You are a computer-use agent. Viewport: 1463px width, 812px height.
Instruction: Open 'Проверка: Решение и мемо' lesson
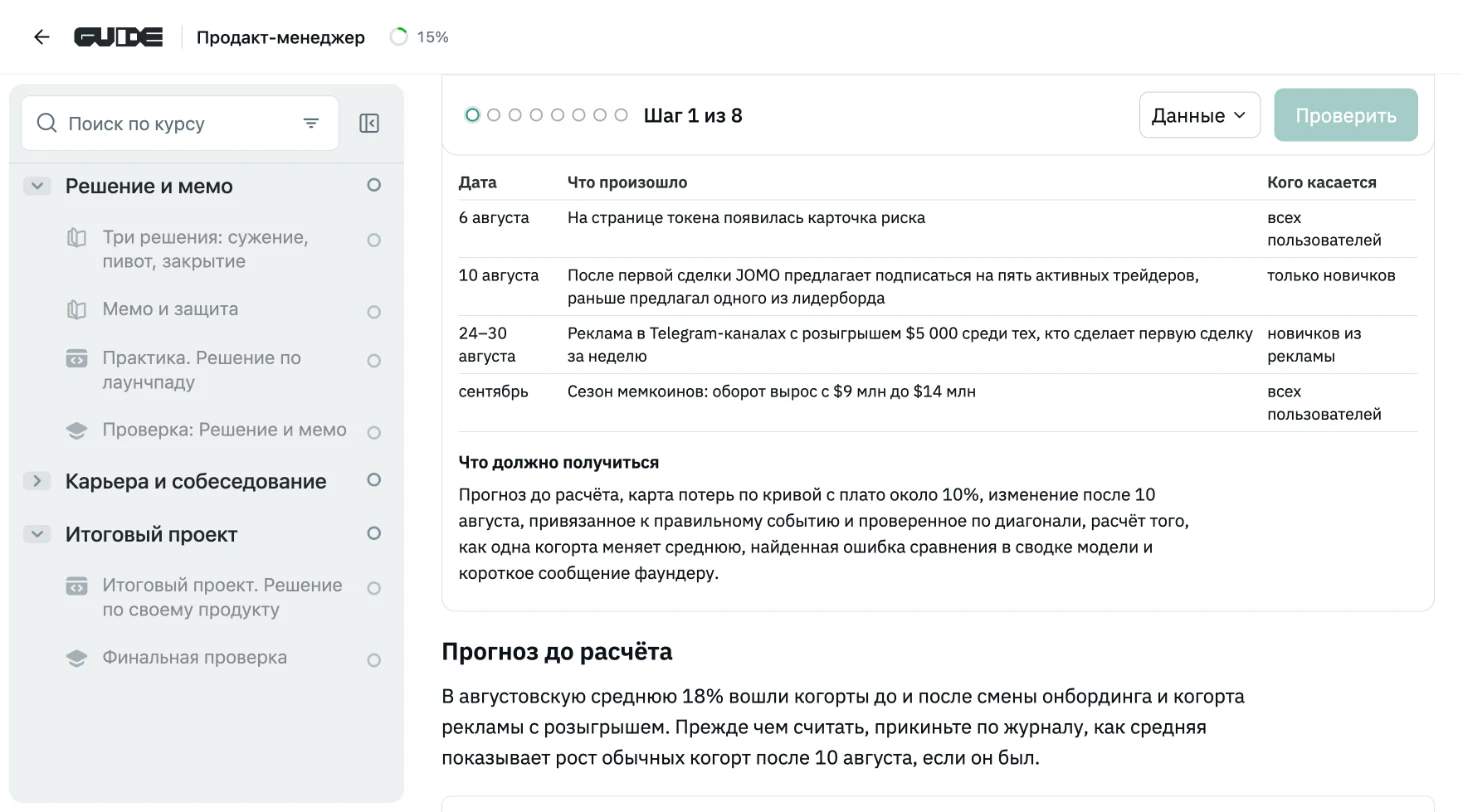point(224,430)
